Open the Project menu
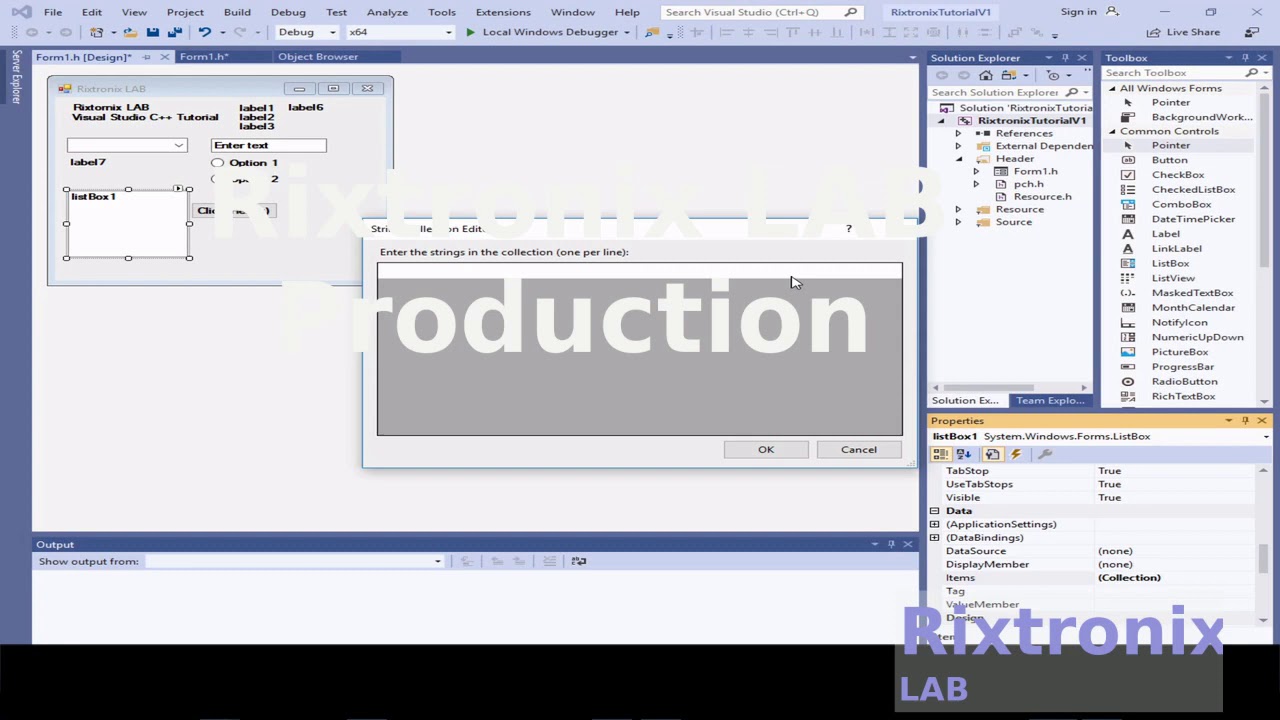Image resolution: width=1280 pixels, height=720 pixels. click(x=185, y=12)
